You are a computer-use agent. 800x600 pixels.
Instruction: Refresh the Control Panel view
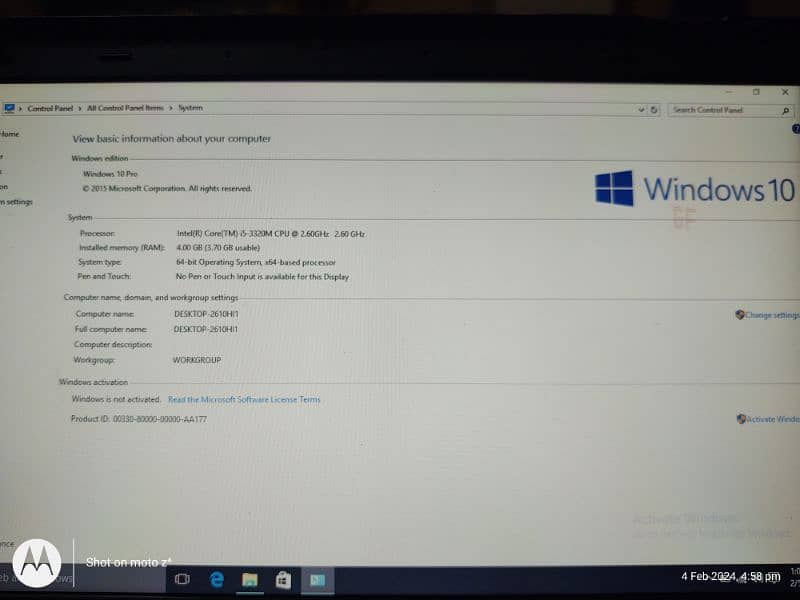point(654,110)
